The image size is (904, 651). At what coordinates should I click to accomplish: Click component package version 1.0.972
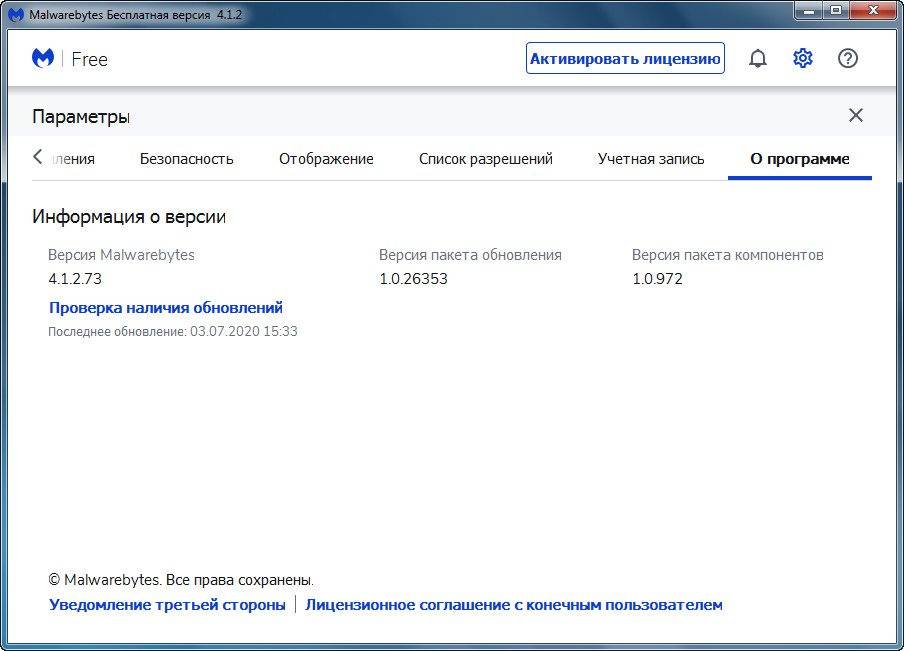point(657,279)
